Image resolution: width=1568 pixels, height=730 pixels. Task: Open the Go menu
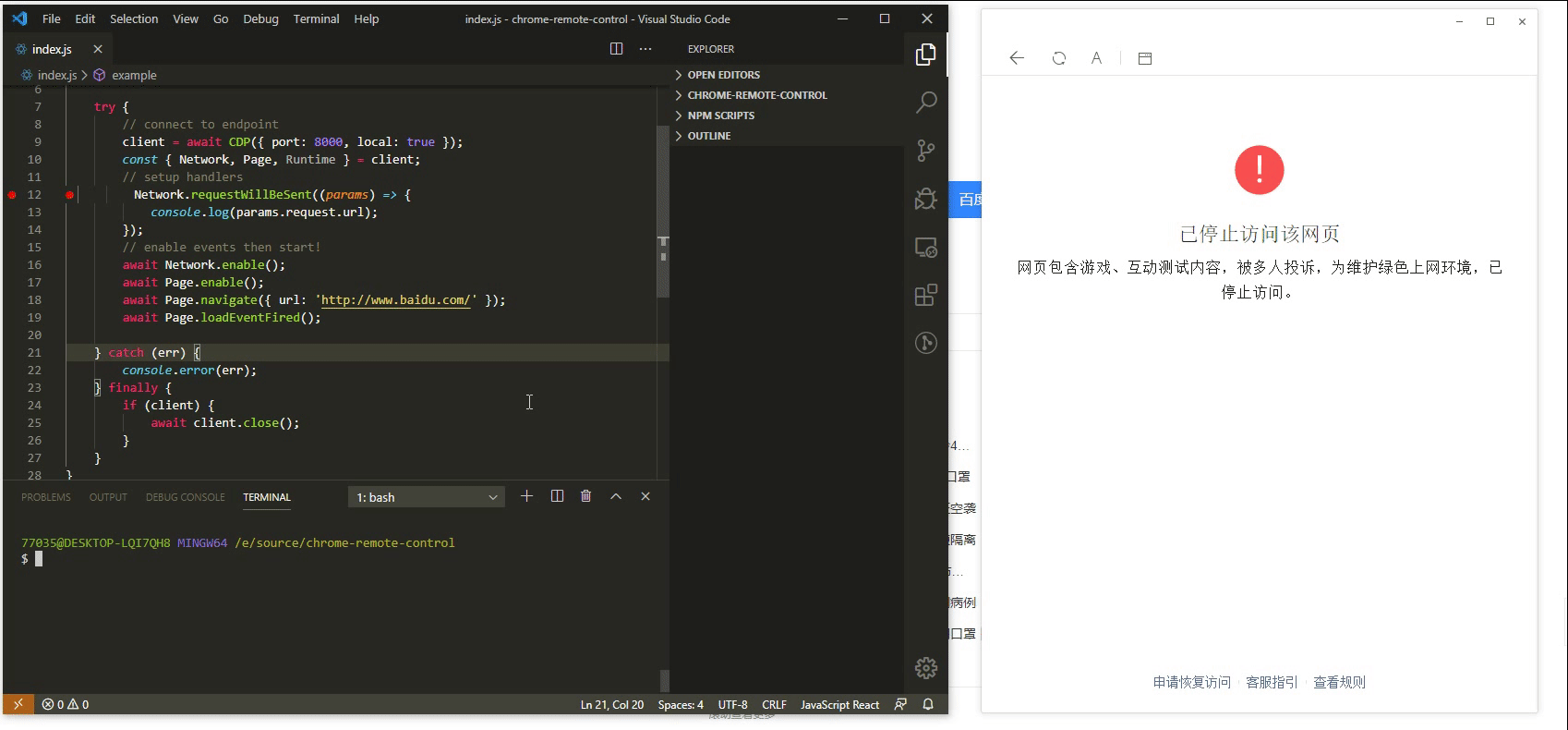pyautogui.click(x=221, y=18)
